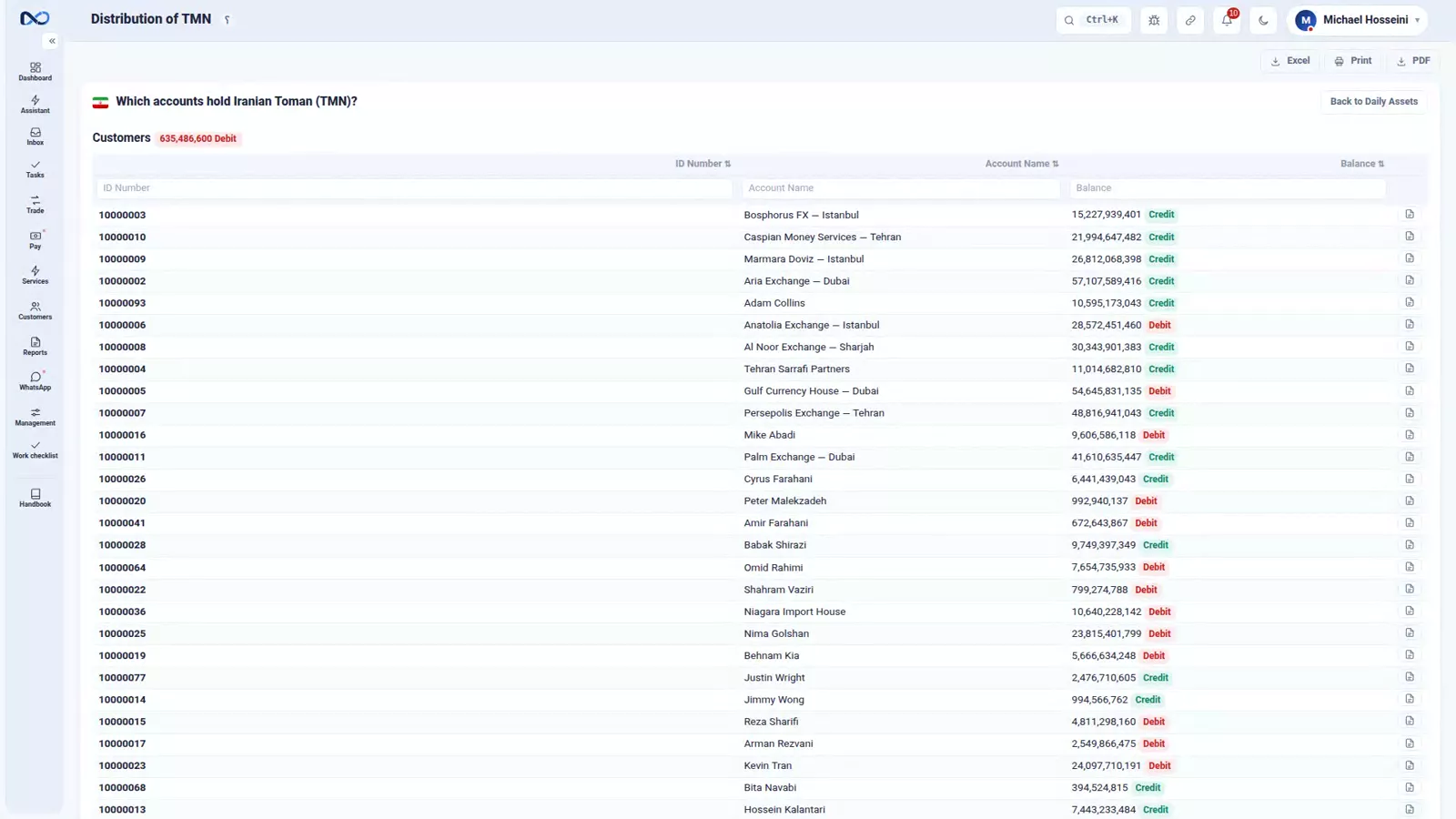Focus the ID Number filter field

click(x=414, y=188)
